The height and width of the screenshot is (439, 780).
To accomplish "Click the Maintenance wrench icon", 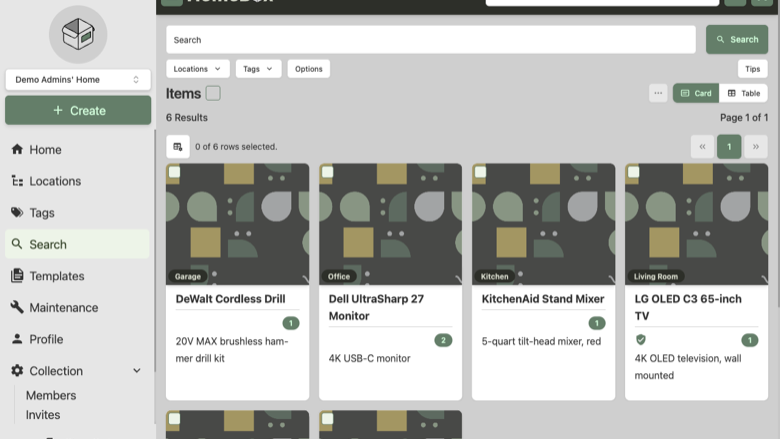I will point(17,307).
